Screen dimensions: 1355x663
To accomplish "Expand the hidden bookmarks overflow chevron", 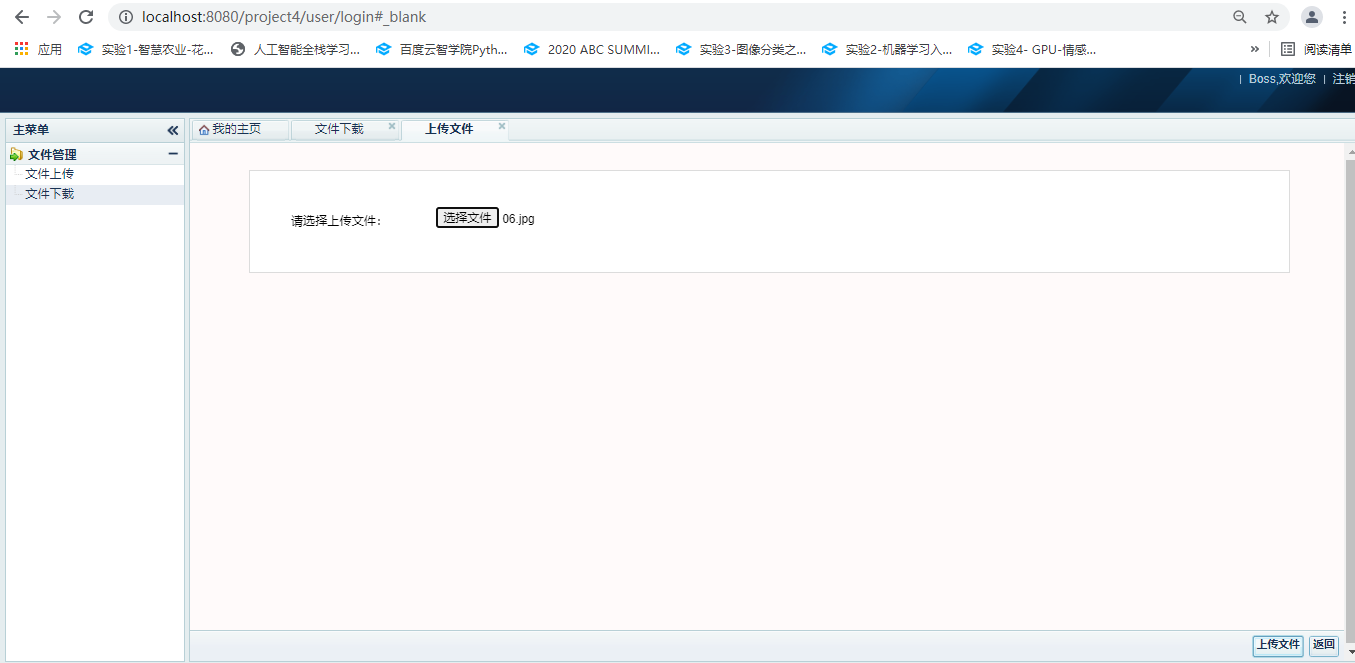I will tap(1254, 49).
